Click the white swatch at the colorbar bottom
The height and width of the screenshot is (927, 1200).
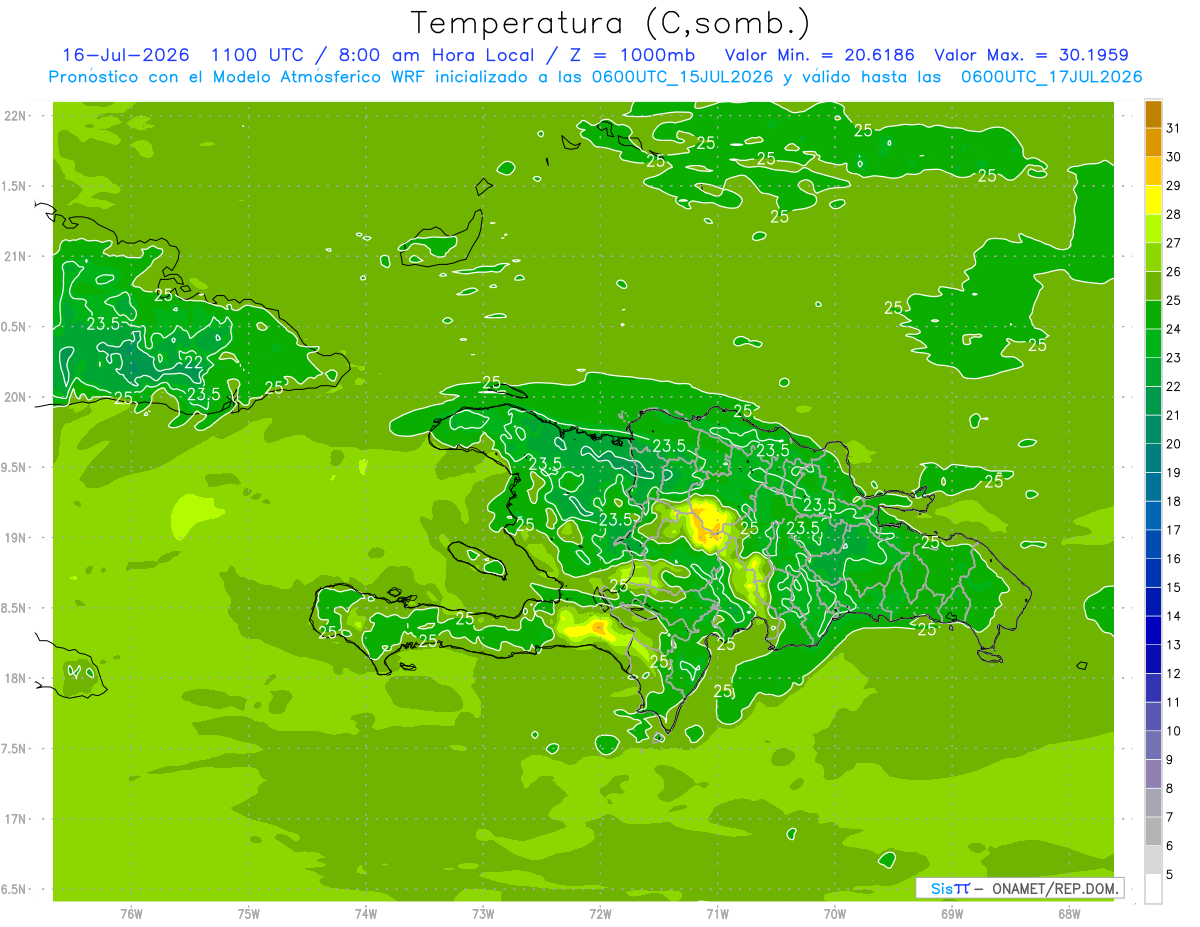(1153, 889)
